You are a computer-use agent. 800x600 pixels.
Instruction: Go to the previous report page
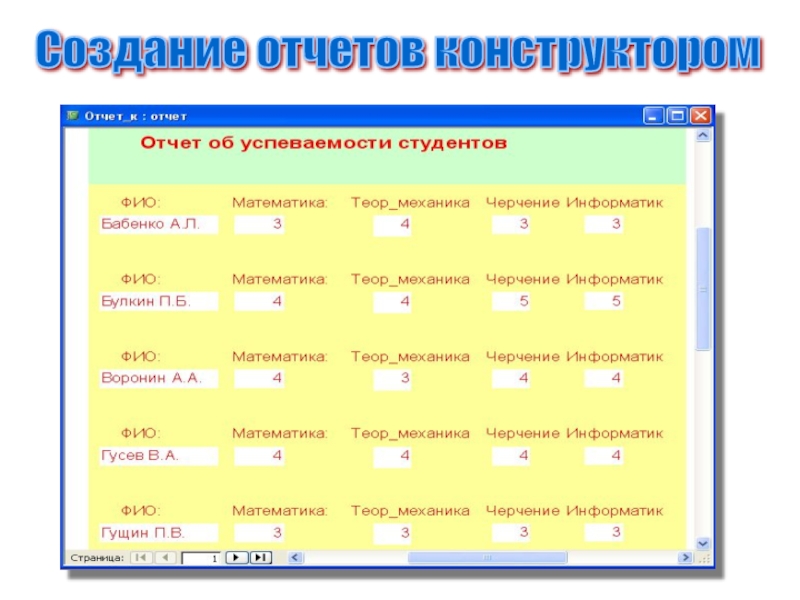[165, 558]
